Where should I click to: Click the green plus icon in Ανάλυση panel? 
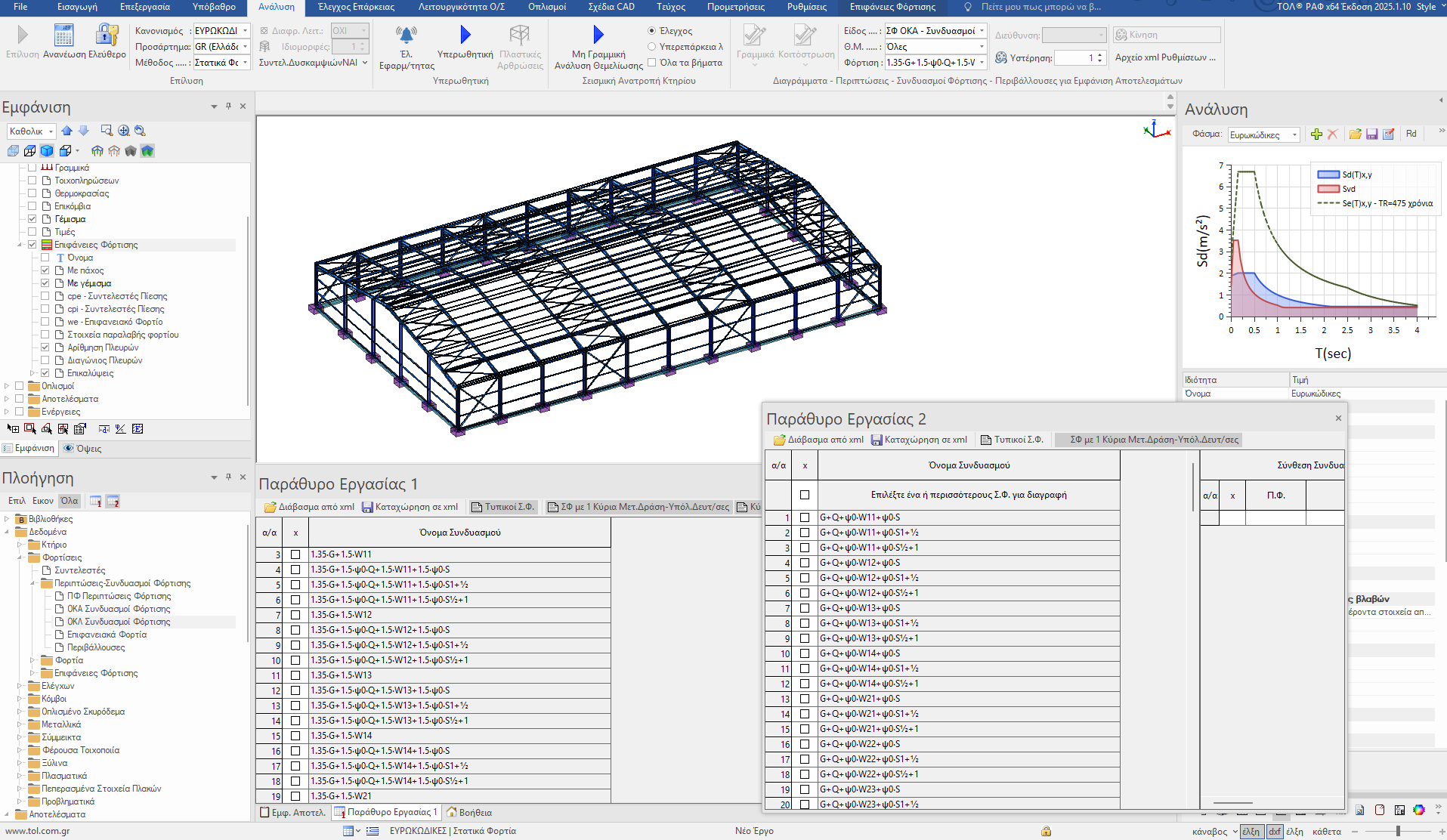point(1316,134)
